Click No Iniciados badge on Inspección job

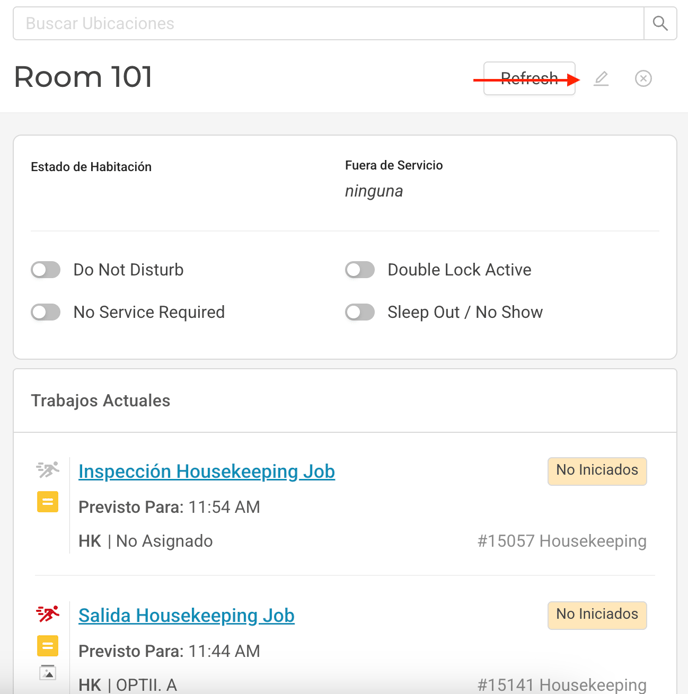pyautogui.click(x=597, y=471)
